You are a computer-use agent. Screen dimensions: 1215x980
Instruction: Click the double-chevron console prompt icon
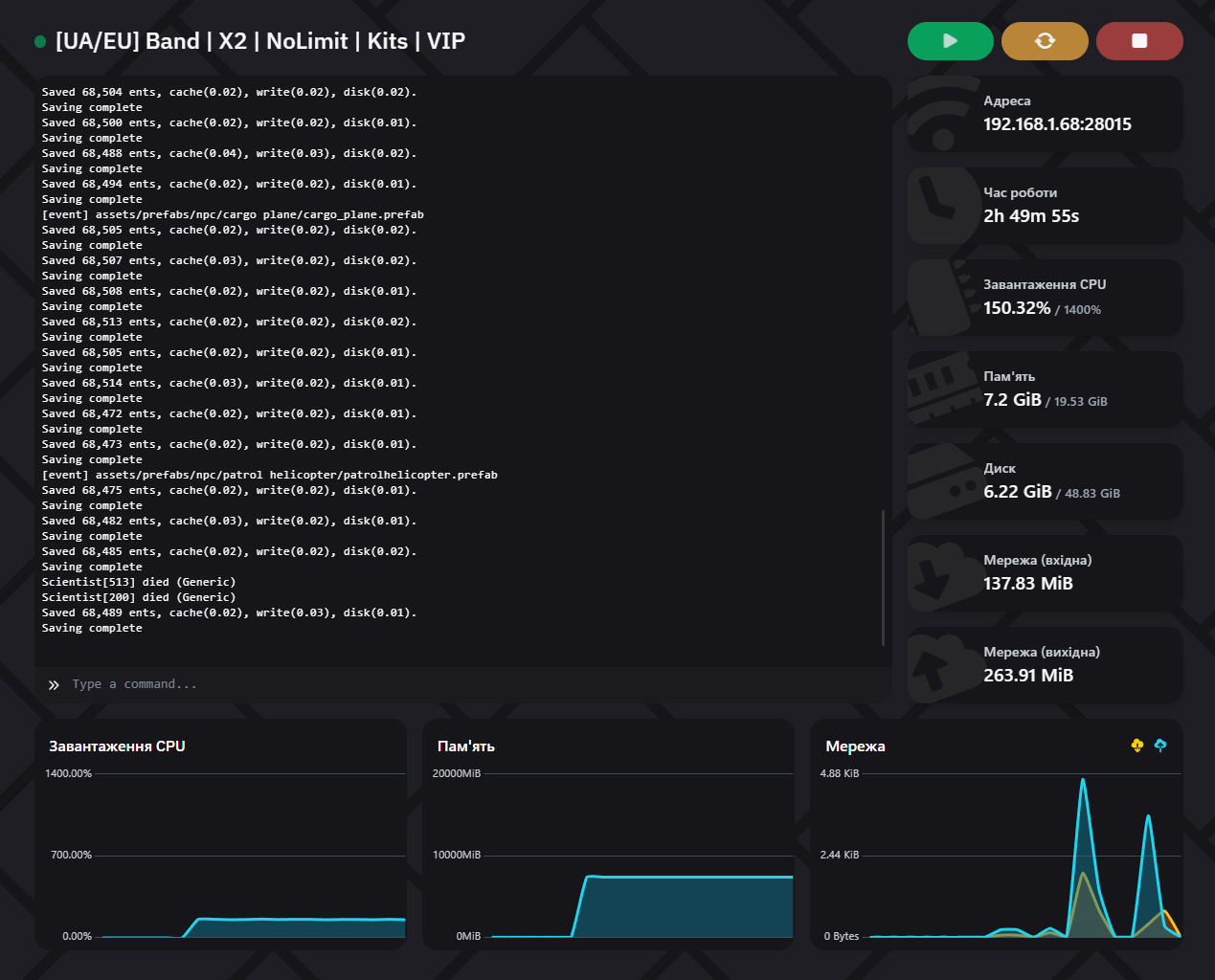[x=54, y=684]
